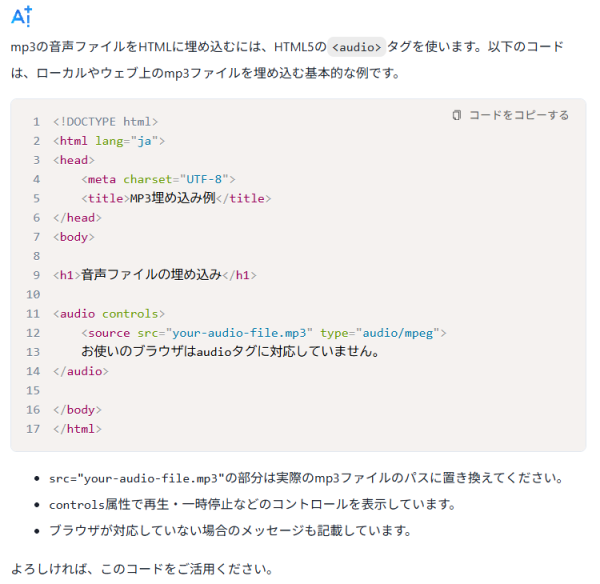Click line number 17 in code gutter
This screenshot has height=584, width=600.
33,429
